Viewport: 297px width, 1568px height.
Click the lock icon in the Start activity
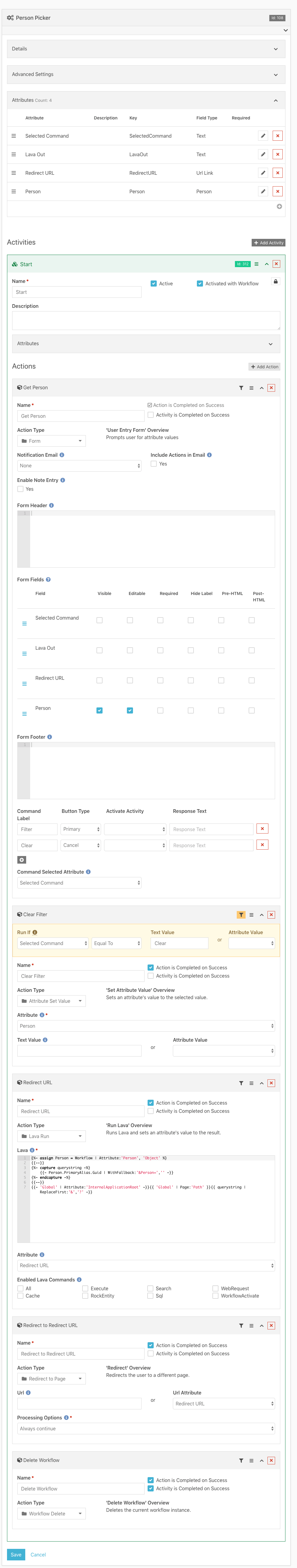[x=275, y=281]
